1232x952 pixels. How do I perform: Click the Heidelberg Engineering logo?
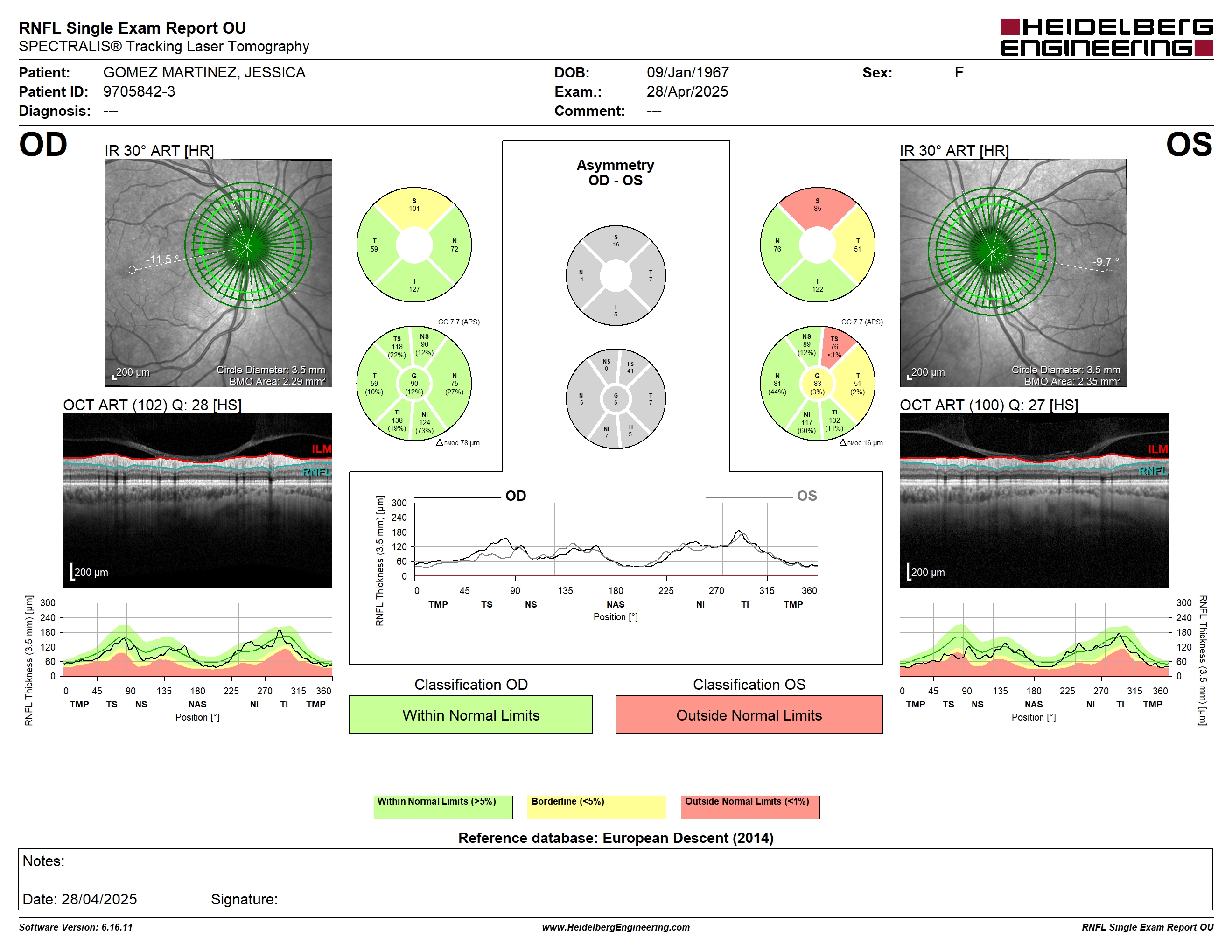click(1106, 37)
